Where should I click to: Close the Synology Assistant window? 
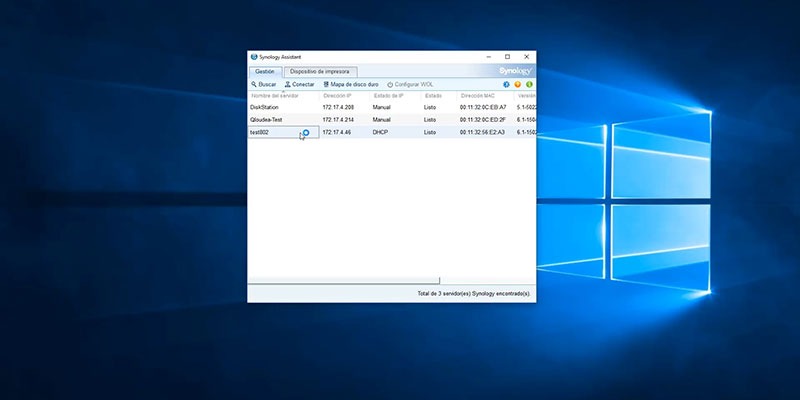[527, 57]
